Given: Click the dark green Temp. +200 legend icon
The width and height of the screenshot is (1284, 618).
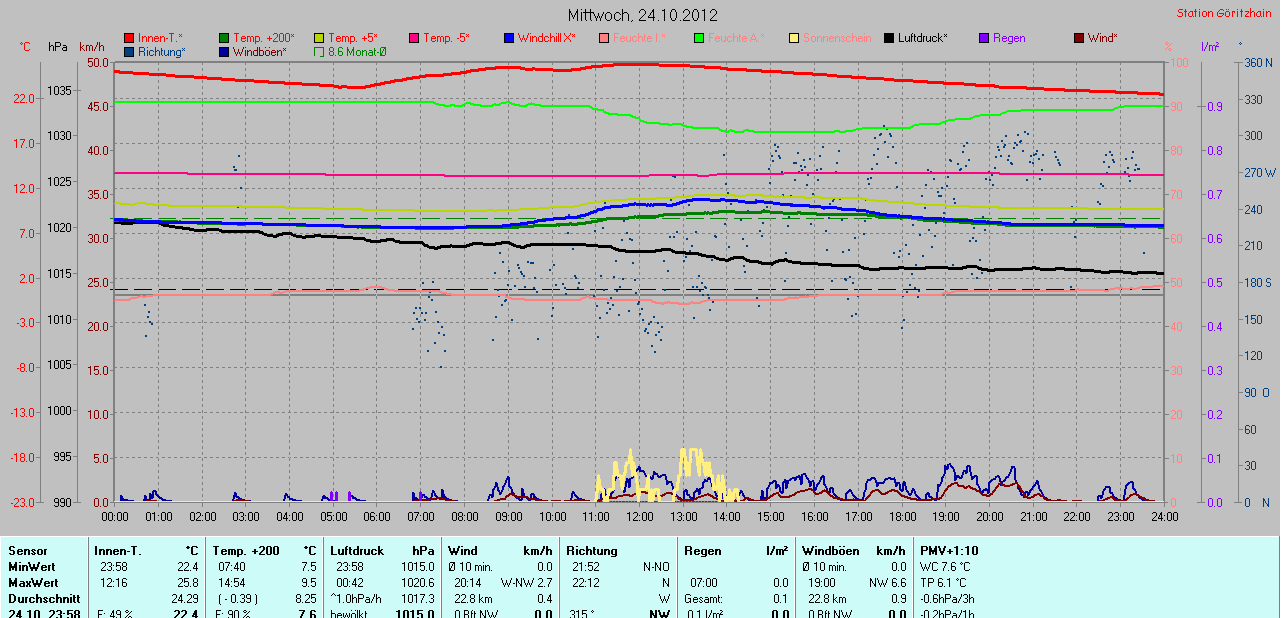Looking at the screenshot, I should pos(224,38).
